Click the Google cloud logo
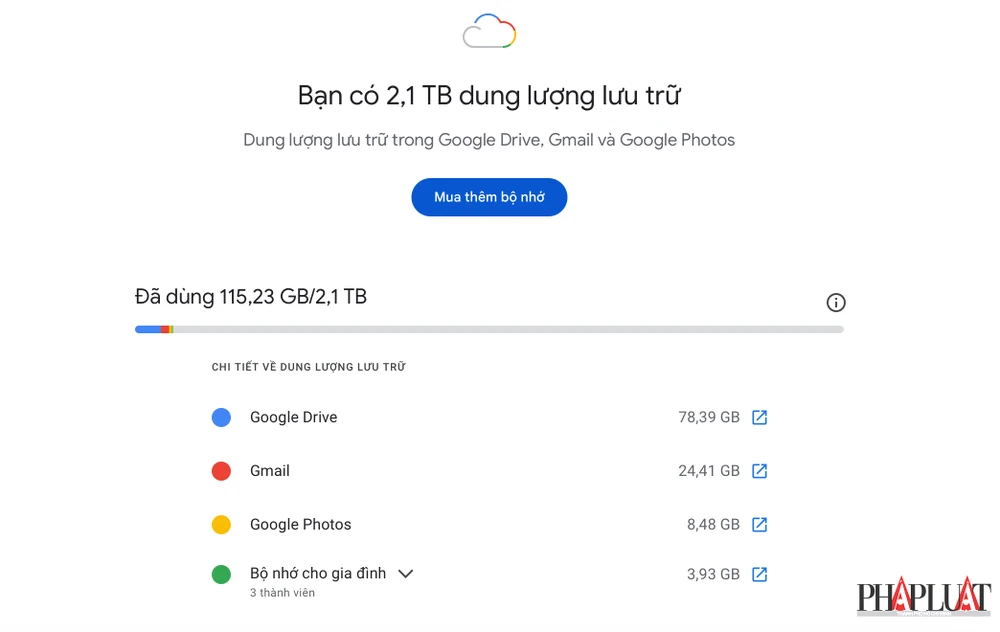 (489, 31)
